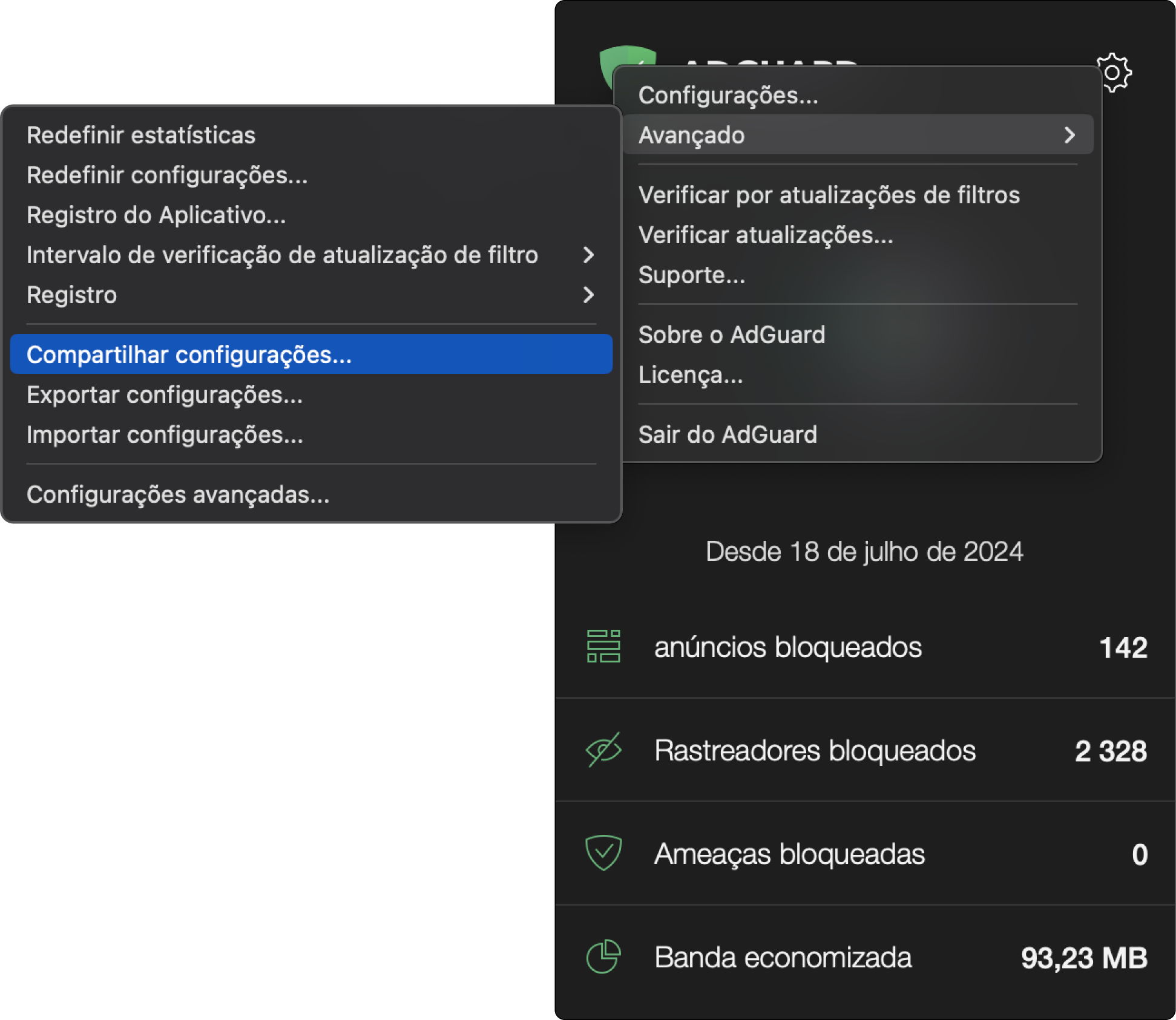This screenshot has height=1020, width=1176.
Task: Choose Sair do AdGuard
Action: coord(858,434)
